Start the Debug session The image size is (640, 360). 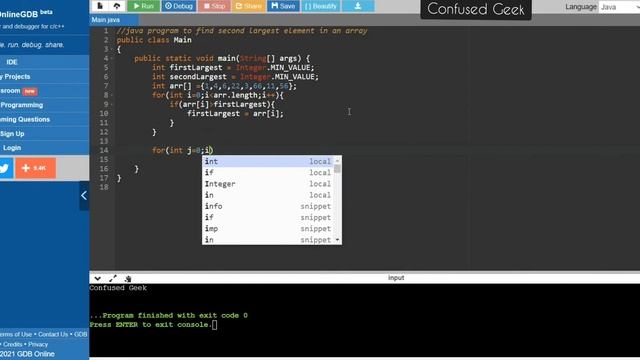[179, 6]
